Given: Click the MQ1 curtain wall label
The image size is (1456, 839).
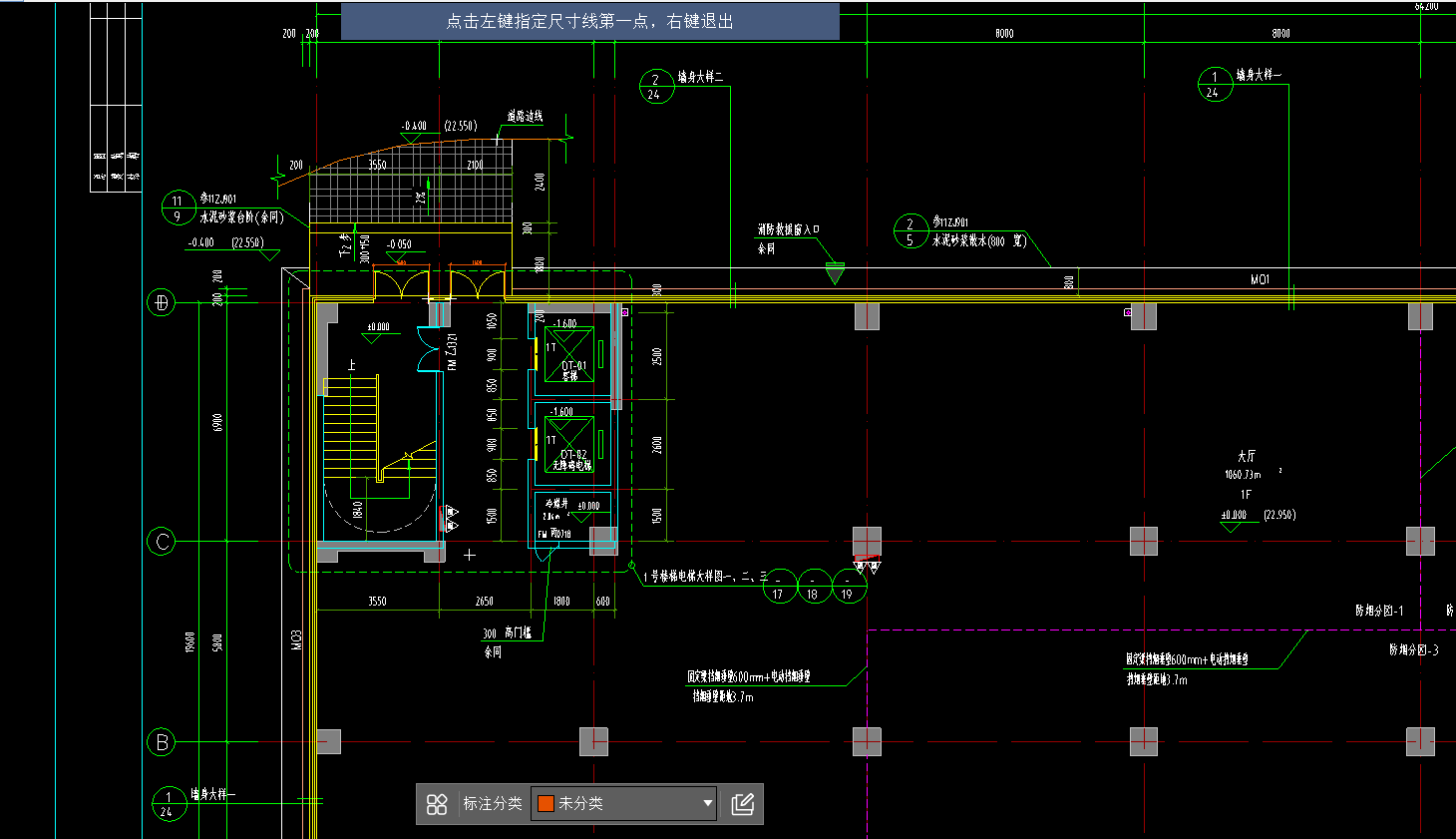Looking at the screenshot, I should pyautogui.click(x=1261, y=279).
